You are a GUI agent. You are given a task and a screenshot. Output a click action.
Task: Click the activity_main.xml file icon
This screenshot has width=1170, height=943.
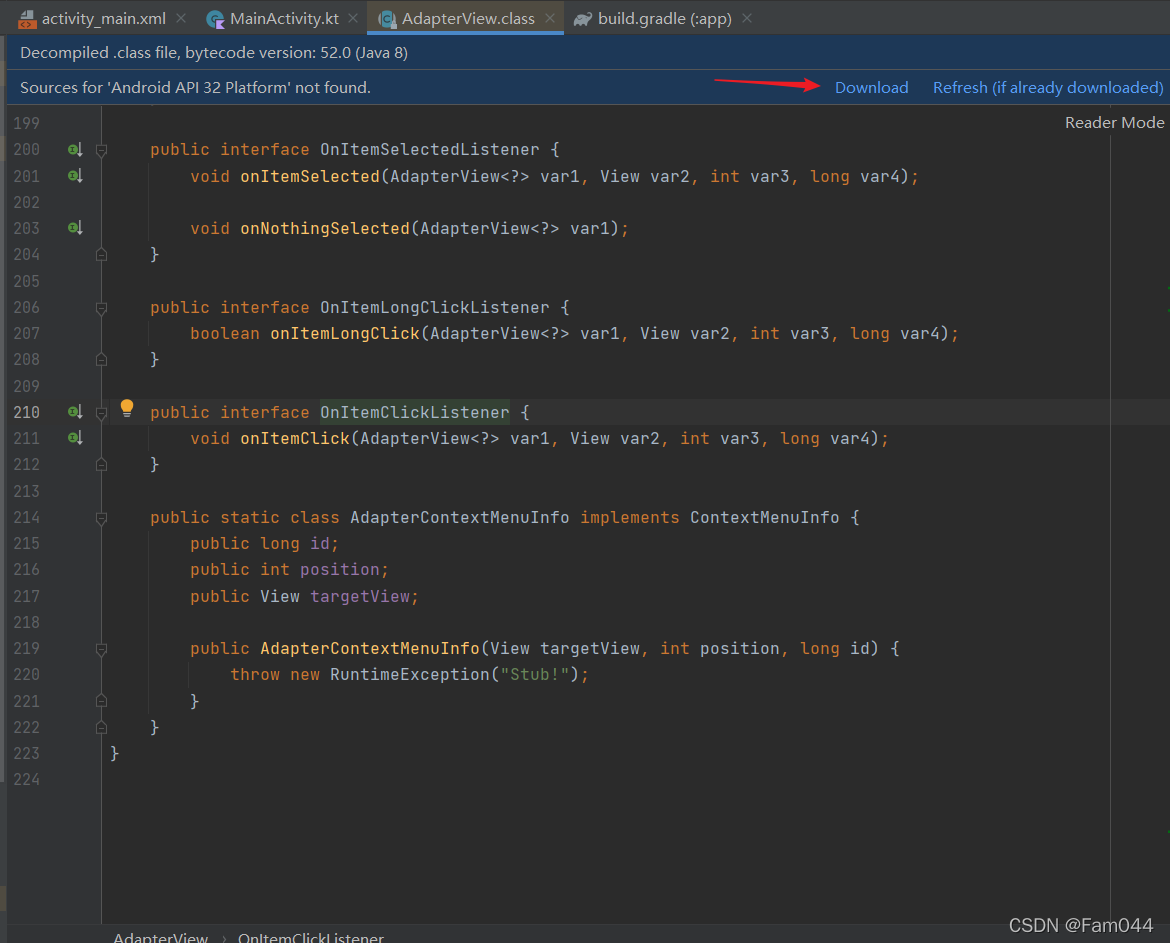coord(28,19)
